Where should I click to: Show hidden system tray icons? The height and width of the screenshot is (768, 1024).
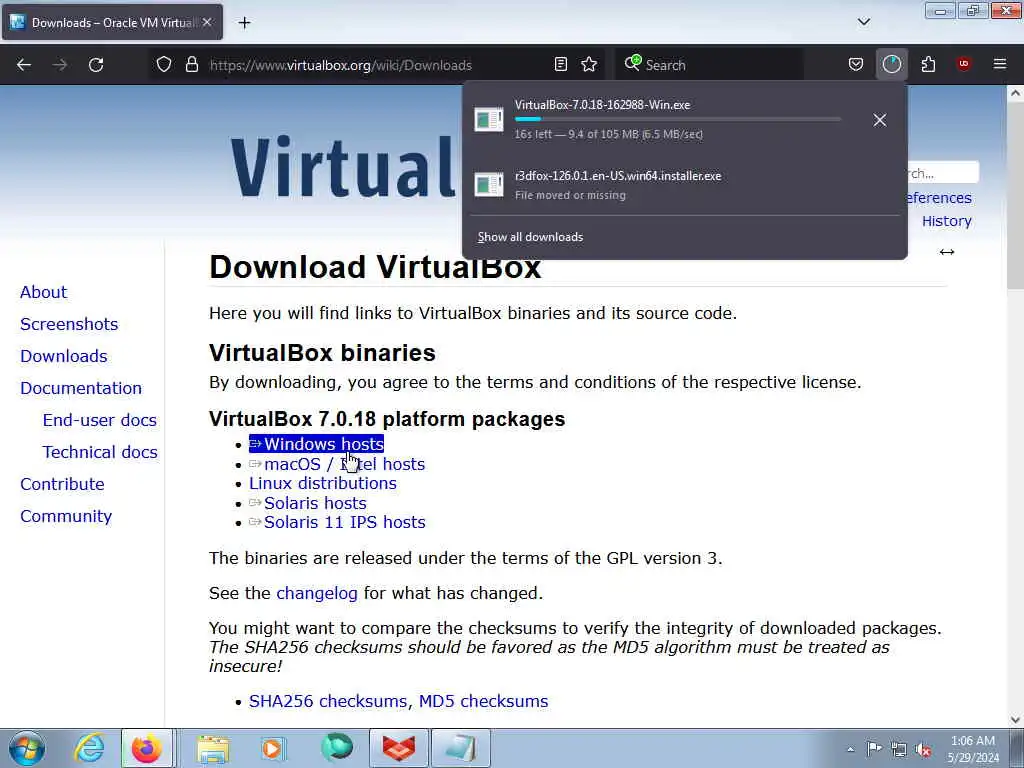pyautogui.click(x=850, y=749)
